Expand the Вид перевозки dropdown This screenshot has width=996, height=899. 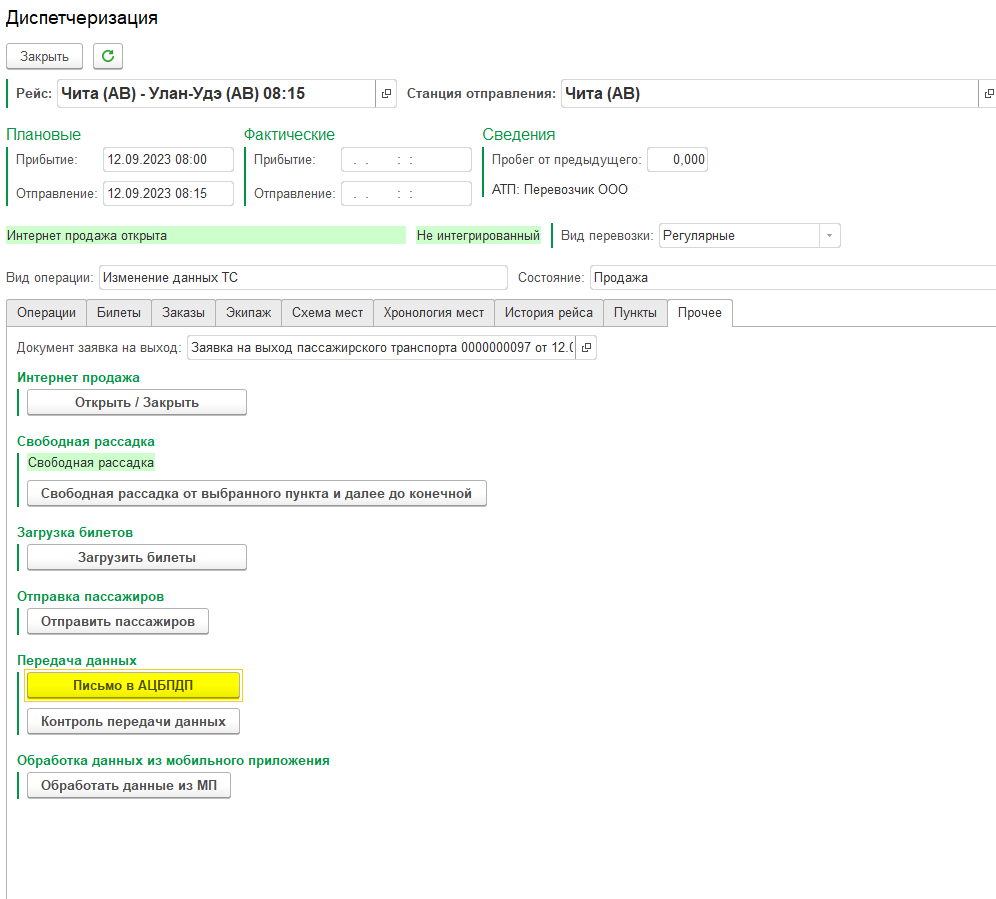[x=829, y=236]
